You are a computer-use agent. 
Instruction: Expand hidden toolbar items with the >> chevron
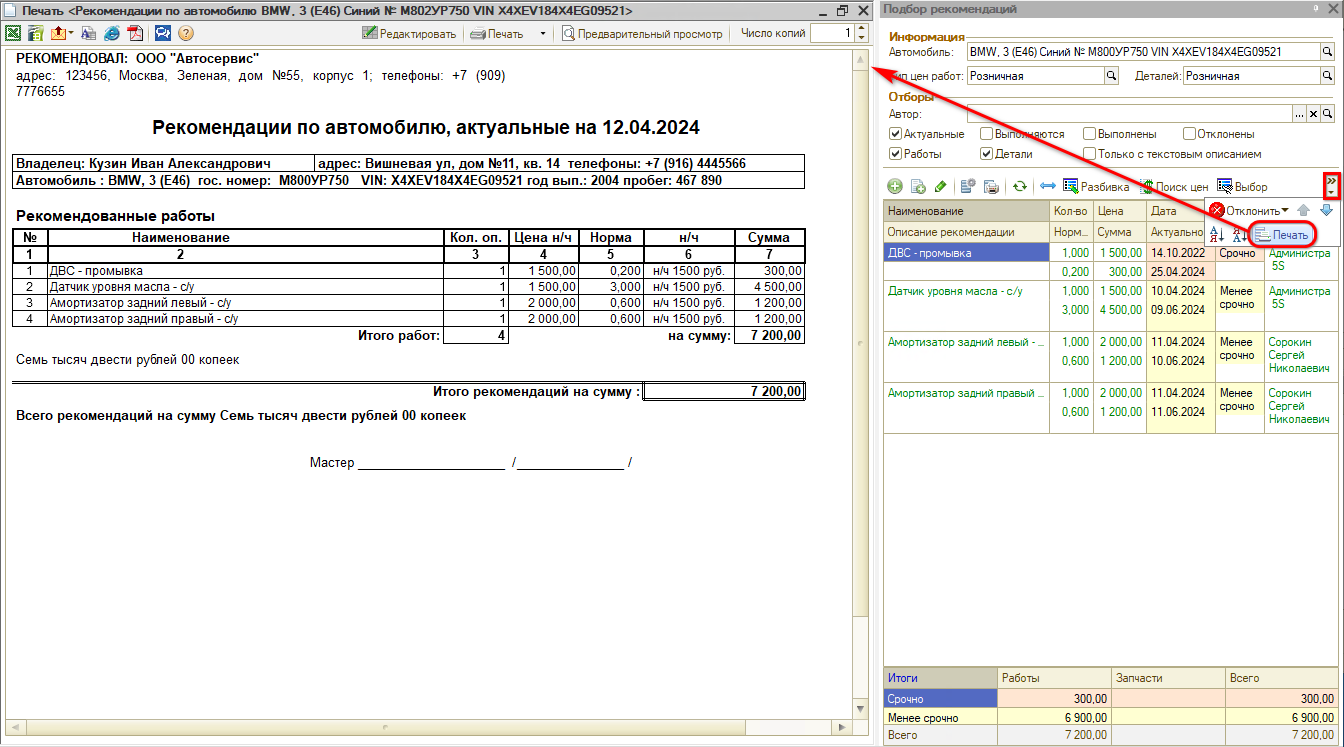tap(1331, 186)
